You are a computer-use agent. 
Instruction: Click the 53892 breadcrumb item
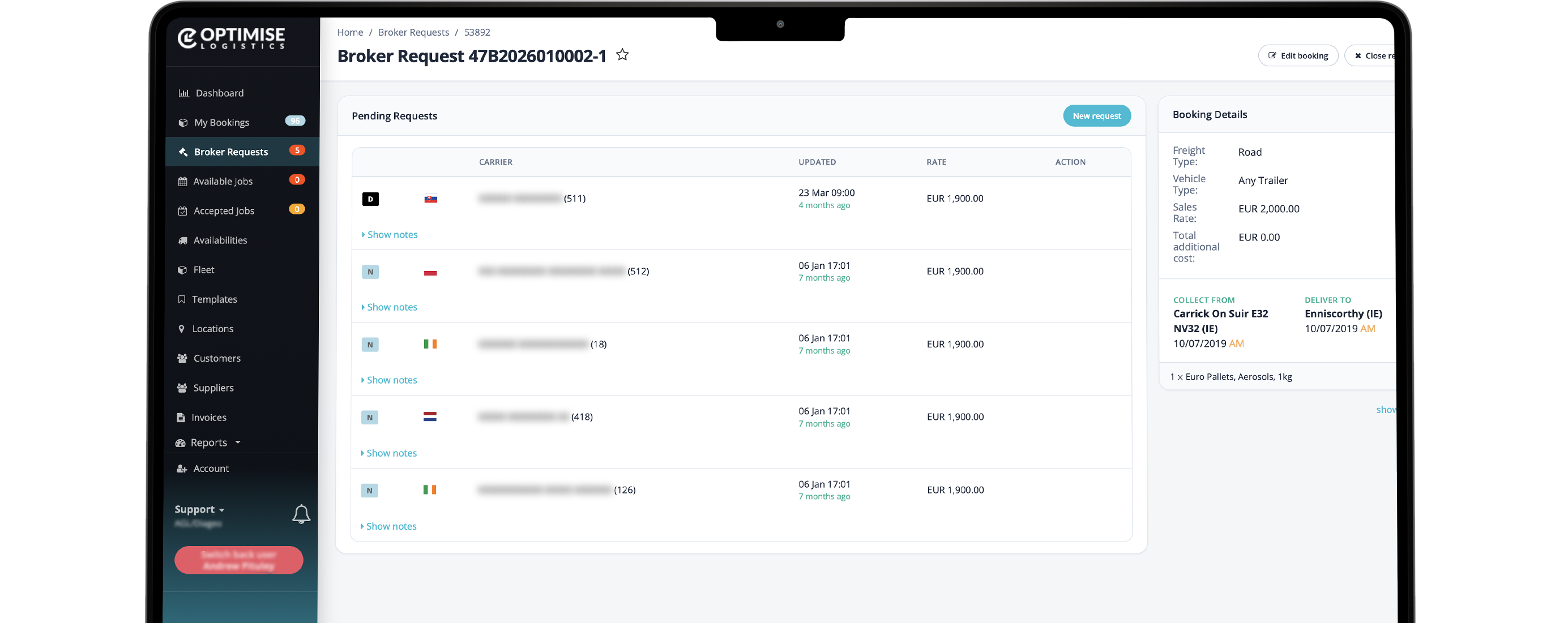[x=477, y=32]
